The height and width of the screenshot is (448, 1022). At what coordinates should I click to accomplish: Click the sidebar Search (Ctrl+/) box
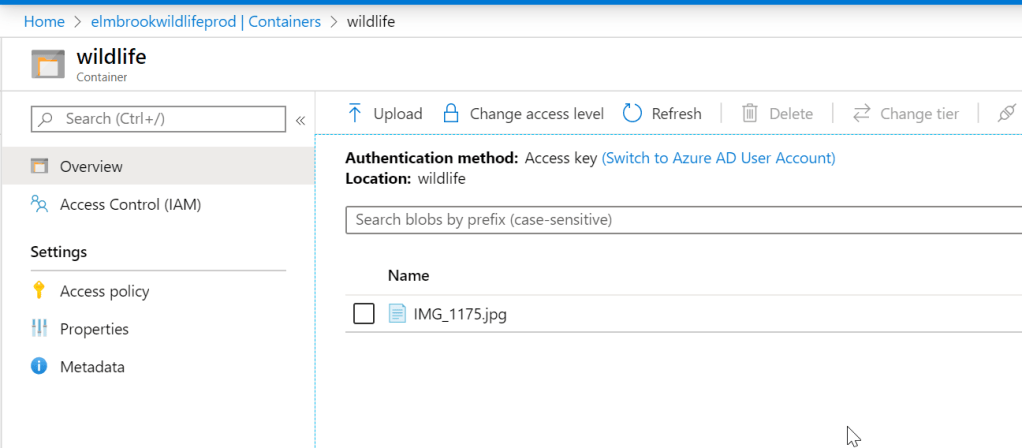(160, 119)
